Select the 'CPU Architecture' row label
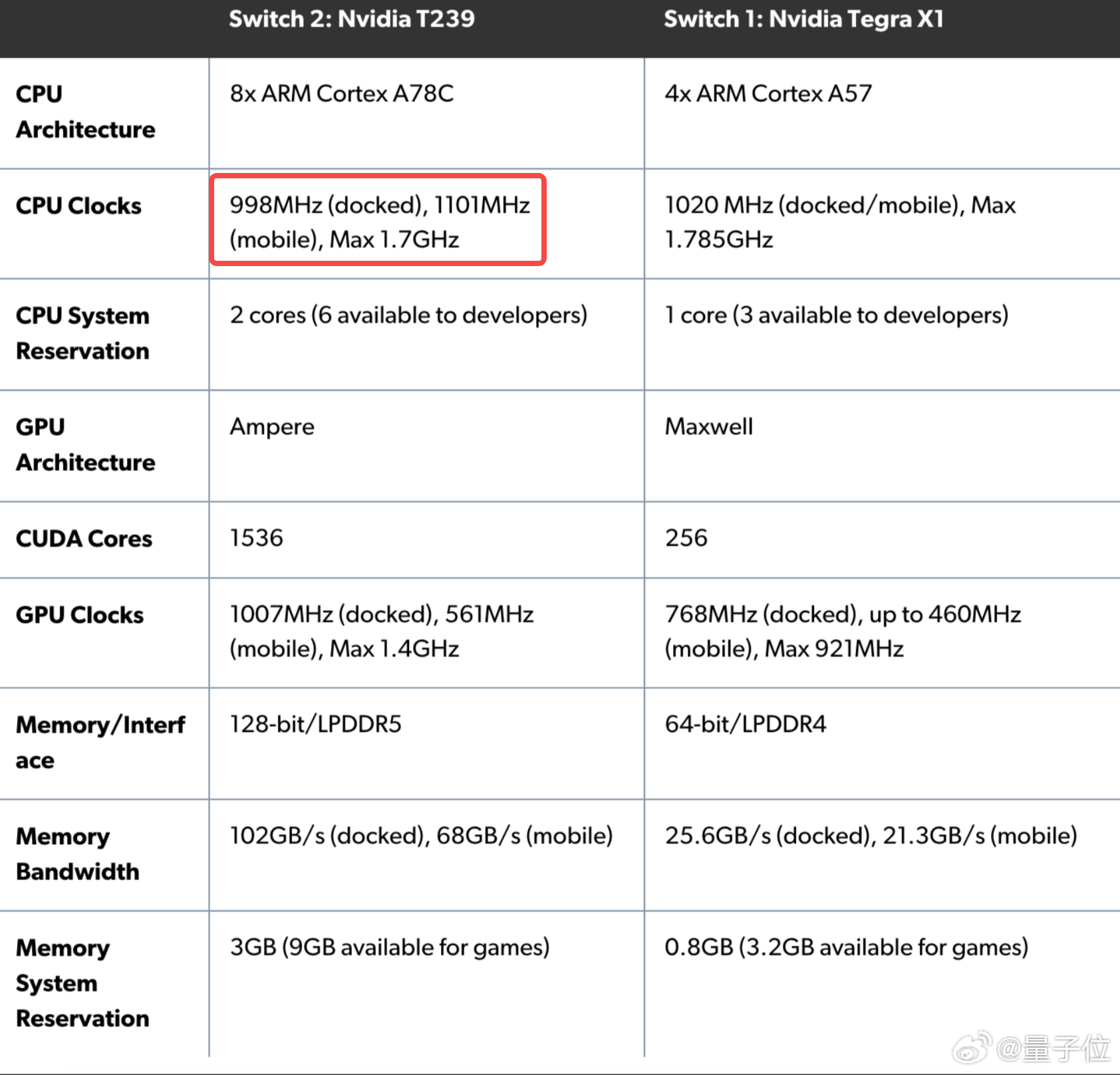This screenshot has height=1075, width=1120. coord(85,112)
